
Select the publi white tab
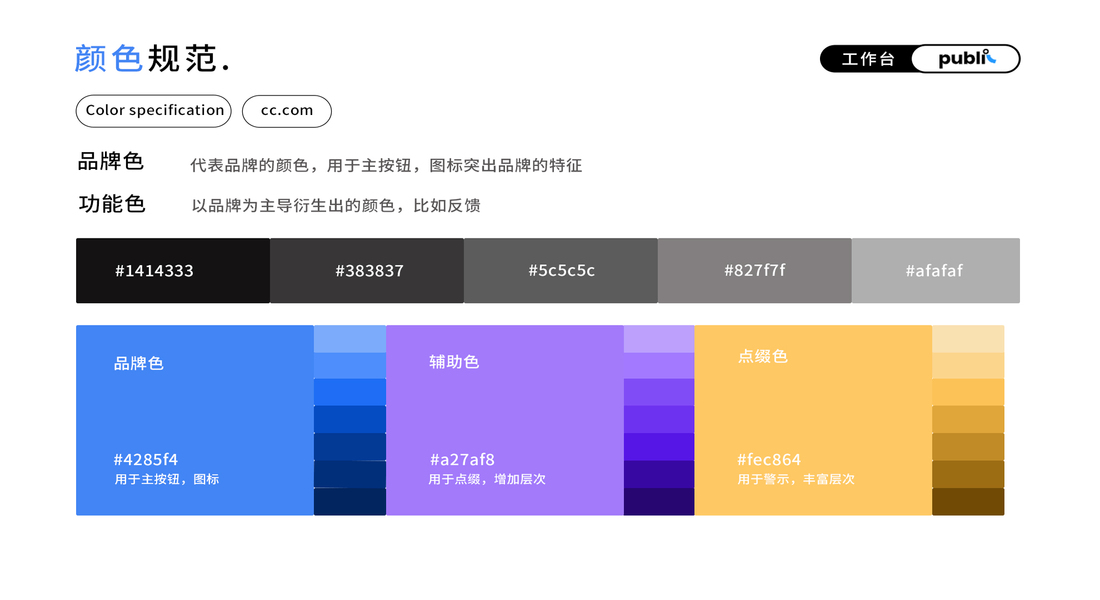click(x=966, y=59)
